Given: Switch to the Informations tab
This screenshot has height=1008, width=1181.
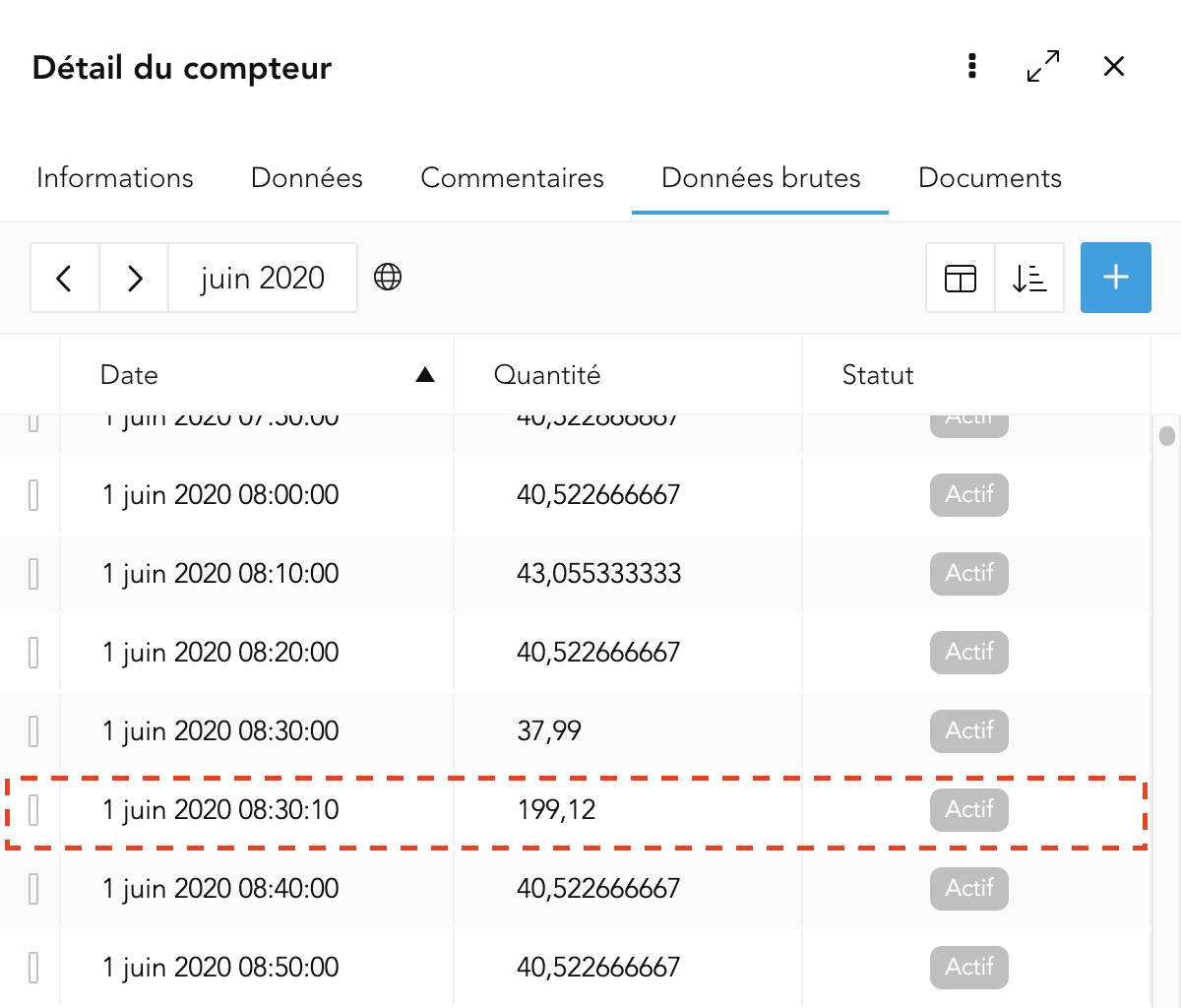Looking at the screenshot, I should 115,178.
